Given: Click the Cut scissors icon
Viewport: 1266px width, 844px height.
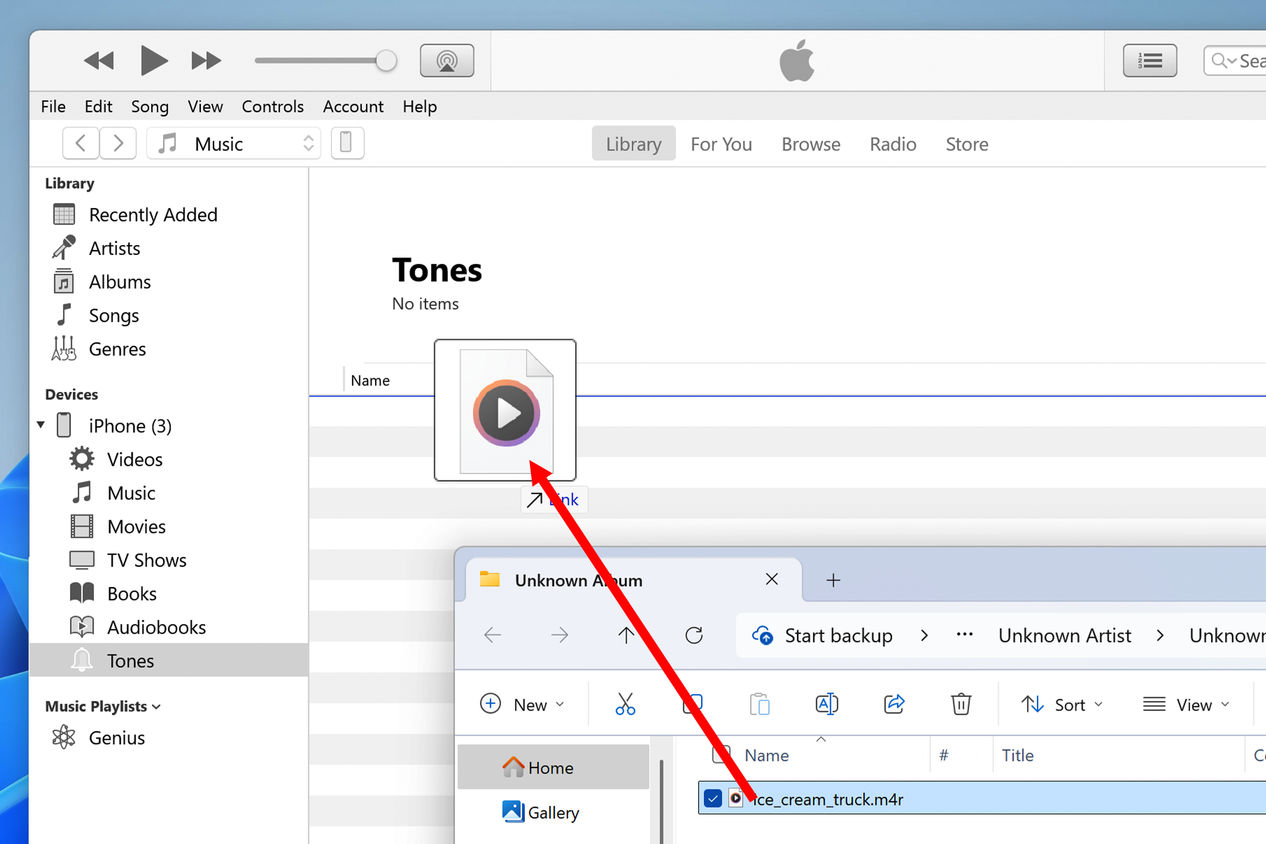Looking at the screenshot, I should point(625,705).
